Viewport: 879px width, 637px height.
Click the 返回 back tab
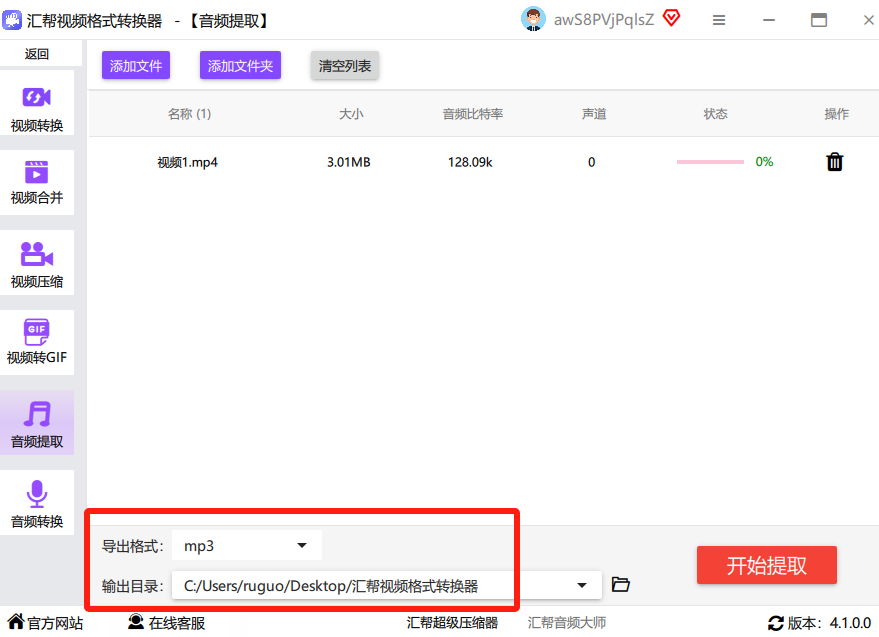[36, 54]
